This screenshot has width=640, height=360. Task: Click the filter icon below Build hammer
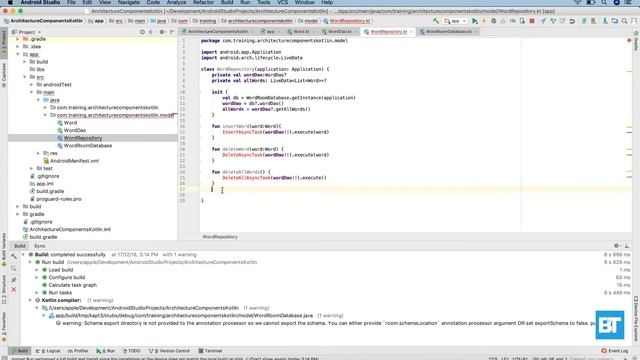point(14,268)
